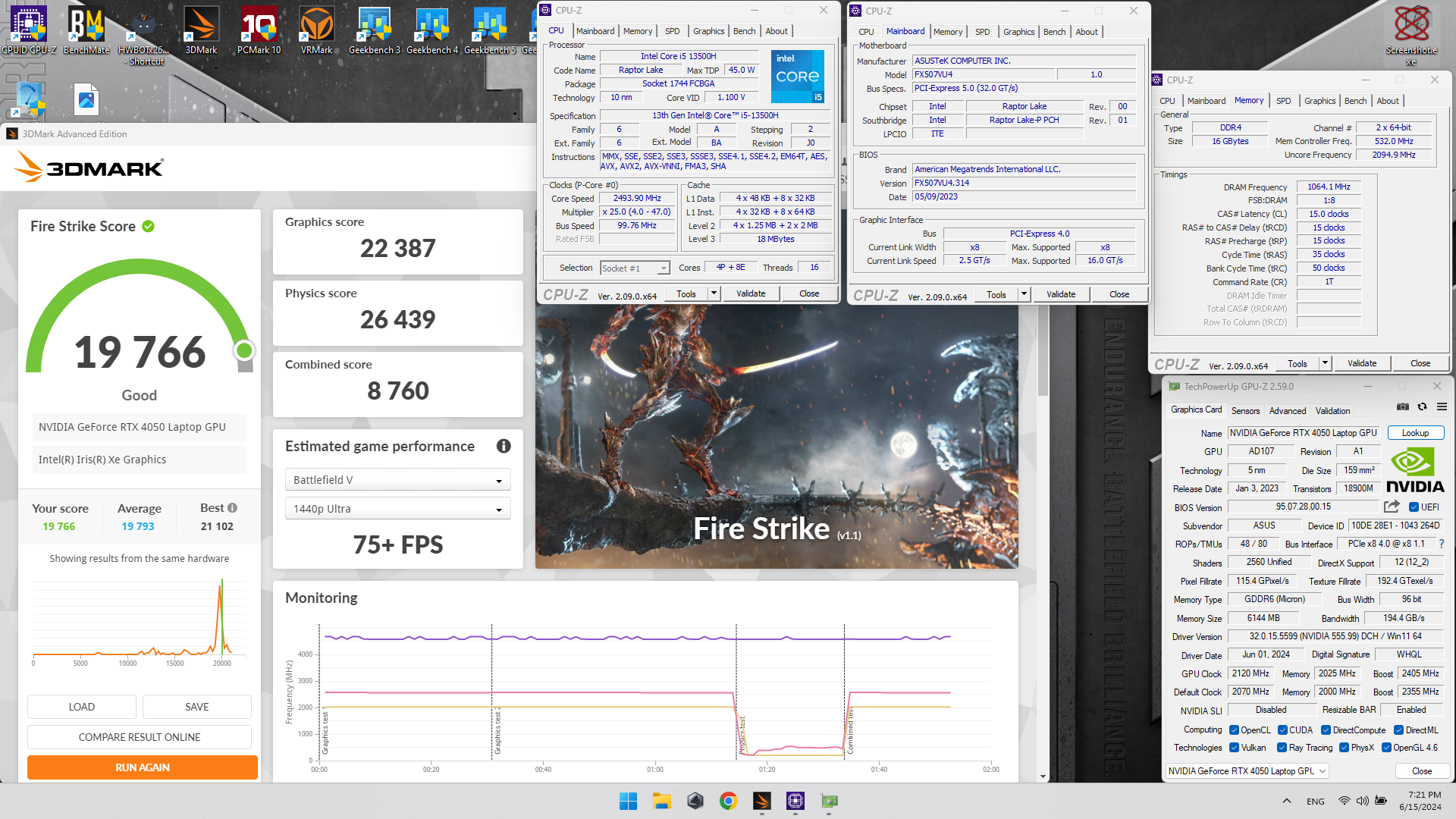The width and height of the screenshot is (1456, 819).
Task: Open the Battlefield V game dropdown
Action: pyautogui.click(x=398, y=480)
